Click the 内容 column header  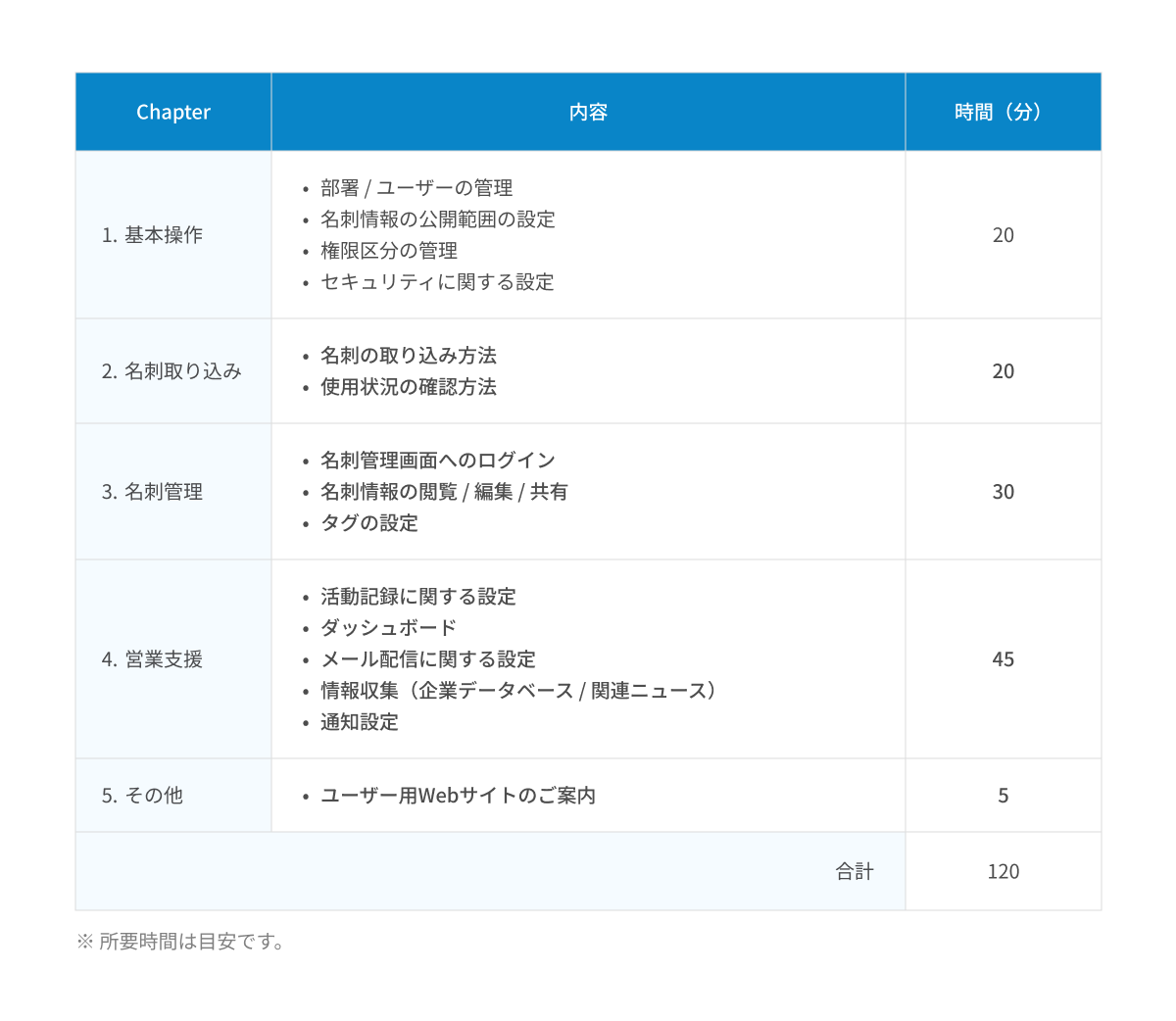click(x=588, y=112)
